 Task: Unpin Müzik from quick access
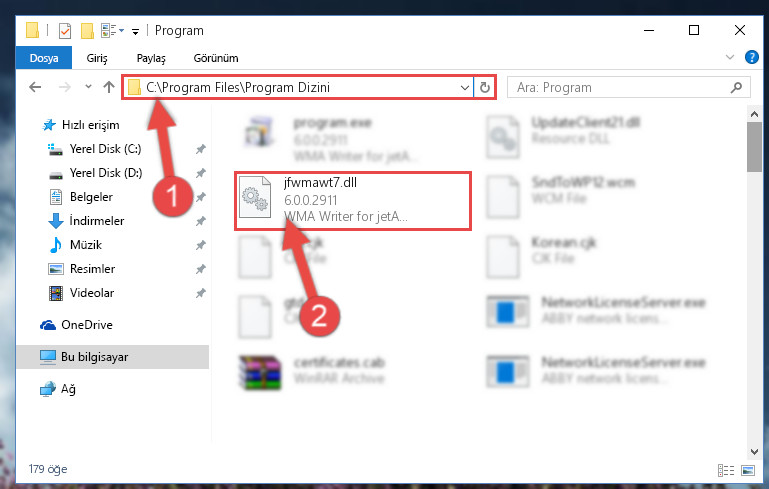pyautogui.click(x=200, y=245)
